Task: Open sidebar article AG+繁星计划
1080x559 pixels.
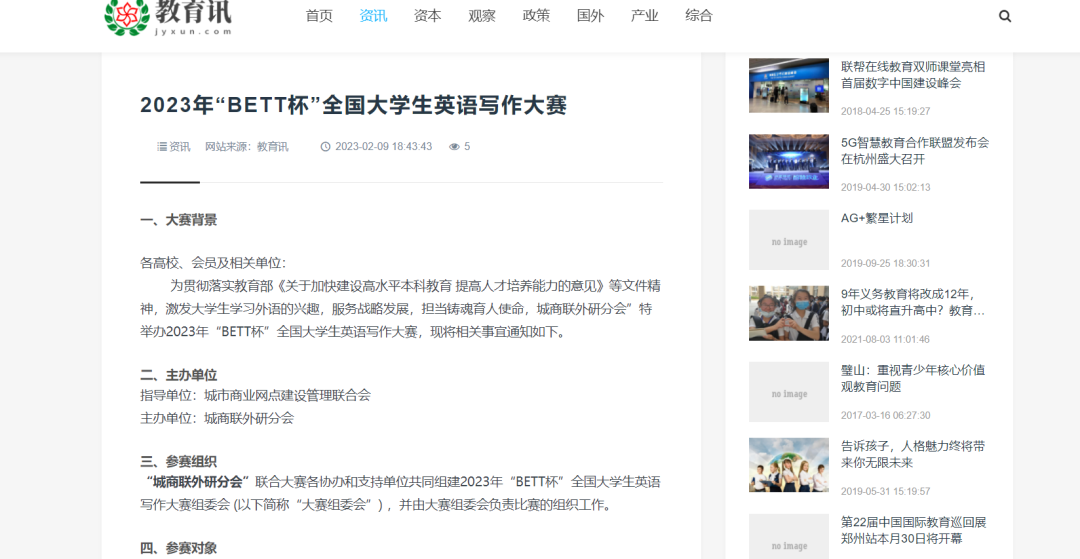Action: pyautogui.click(x=877, y=218)
